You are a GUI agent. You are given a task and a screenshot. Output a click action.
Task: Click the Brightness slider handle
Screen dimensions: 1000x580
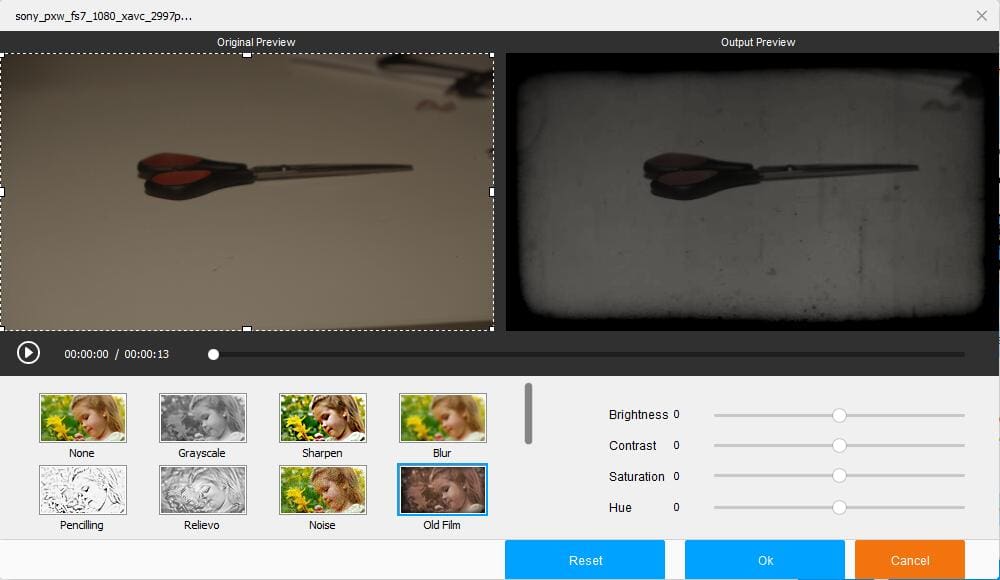coord(839,415)
